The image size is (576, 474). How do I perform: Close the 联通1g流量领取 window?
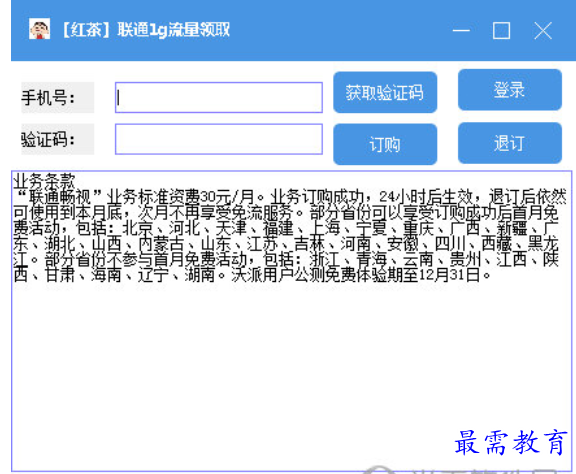point(543,30)
